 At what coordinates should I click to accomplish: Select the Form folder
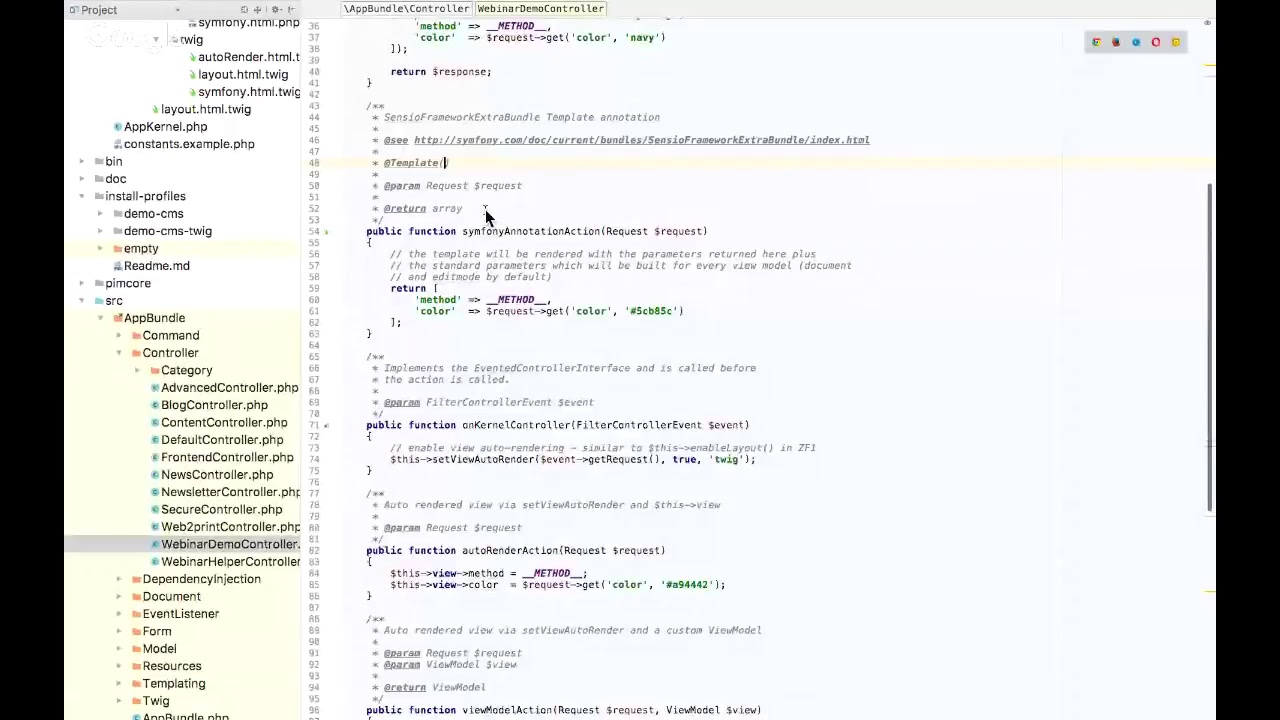point(156,632)
